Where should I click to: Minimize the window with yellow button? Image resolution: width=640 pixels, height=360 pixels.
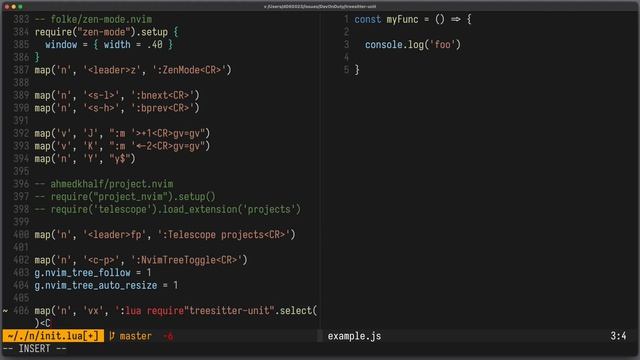(13, 7)
